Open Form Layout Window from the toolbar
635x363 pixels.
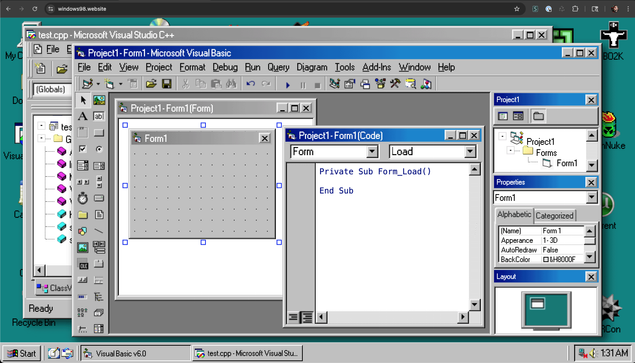pyautogui.click(x=365, y=84)
